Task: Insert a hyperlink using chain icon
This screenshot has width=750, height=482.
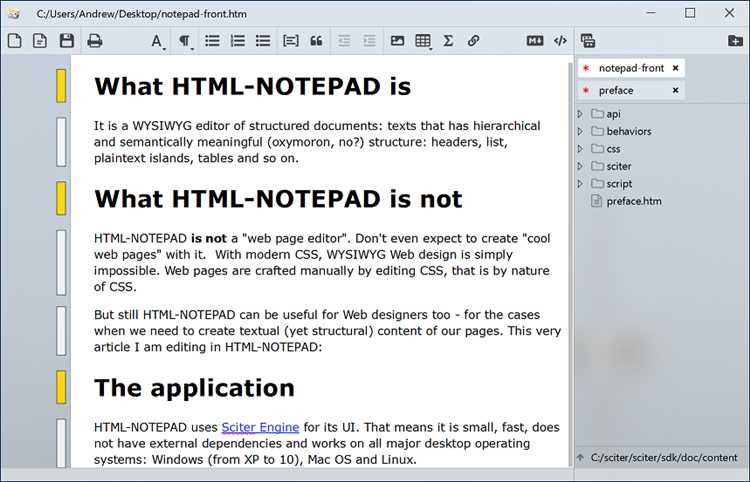Action: coord(474,41)
